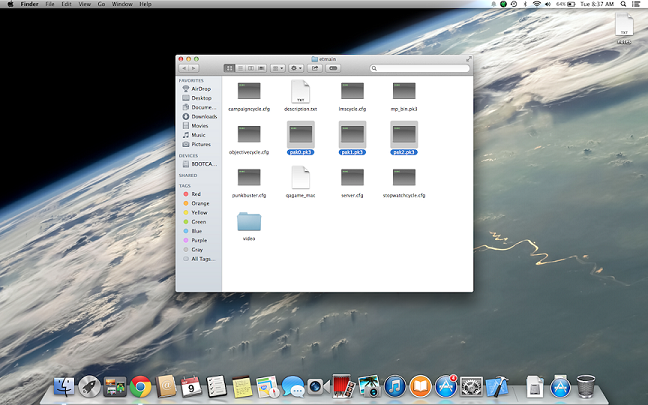Switch Finder to list view
648x405 pixels.
pyautogui.click(x=240, y=68)
